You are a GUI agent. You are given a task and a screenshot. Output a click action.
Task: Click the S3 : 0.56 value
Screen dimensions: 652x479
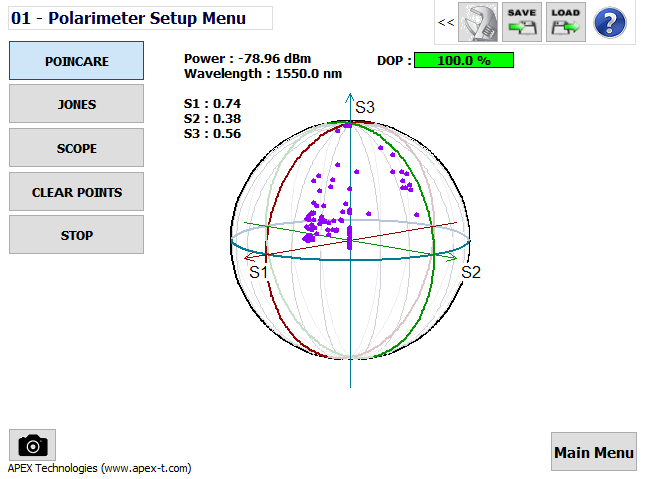pyautogui.click(x=212, y=133)
